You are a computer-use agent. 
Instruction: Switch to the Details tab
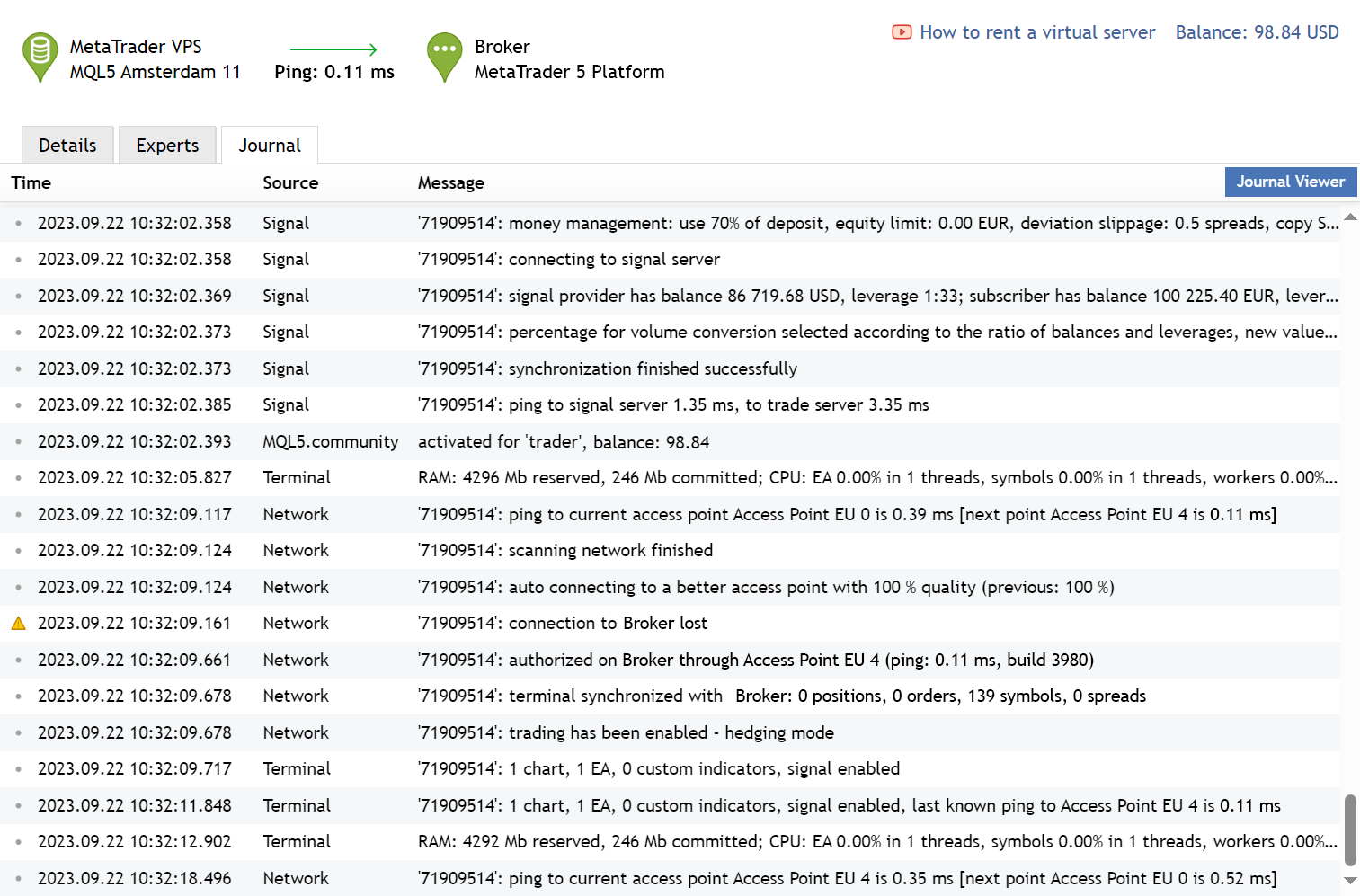67,145
